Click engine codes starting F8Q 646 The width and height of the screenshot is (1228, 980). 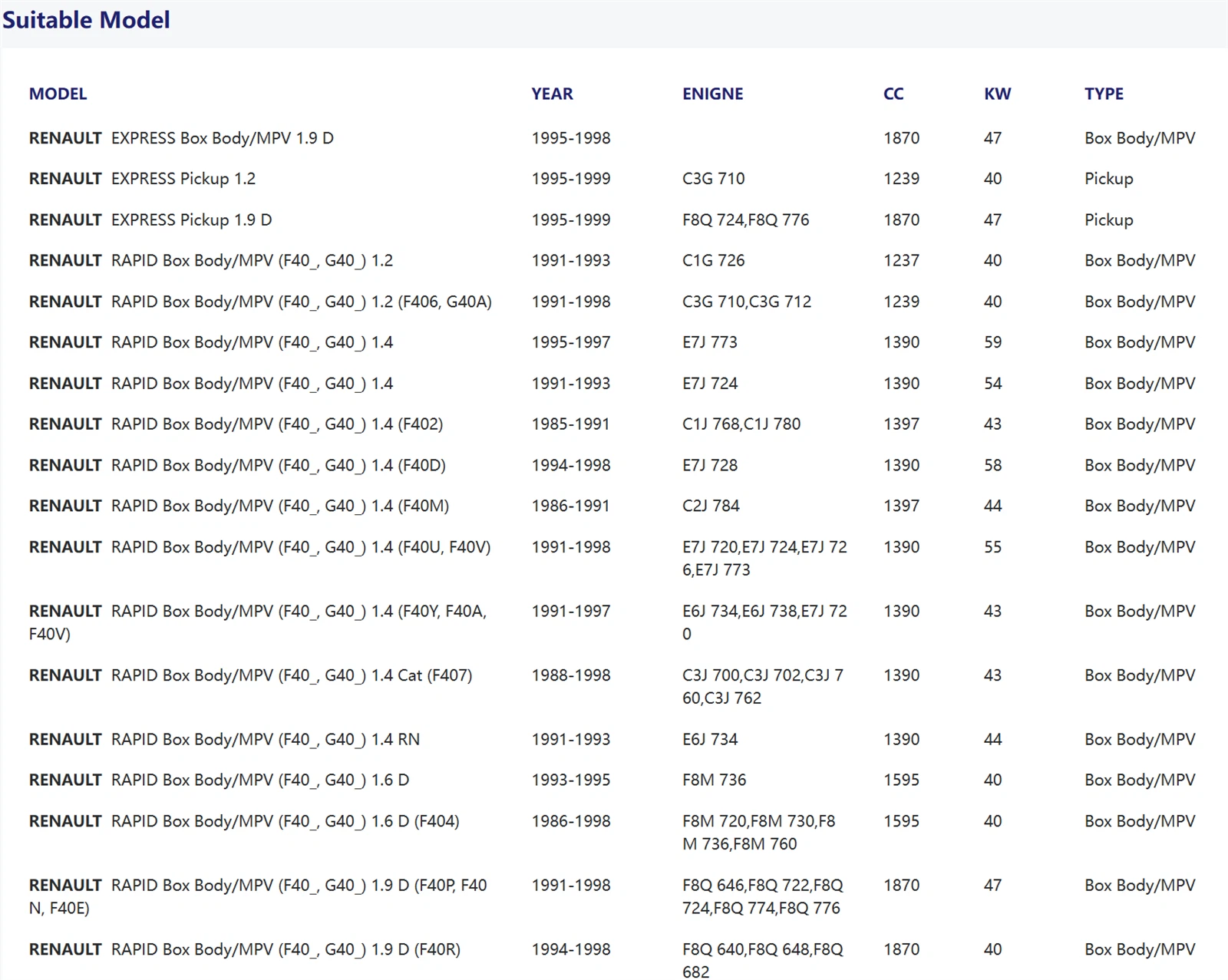point(762,896)
